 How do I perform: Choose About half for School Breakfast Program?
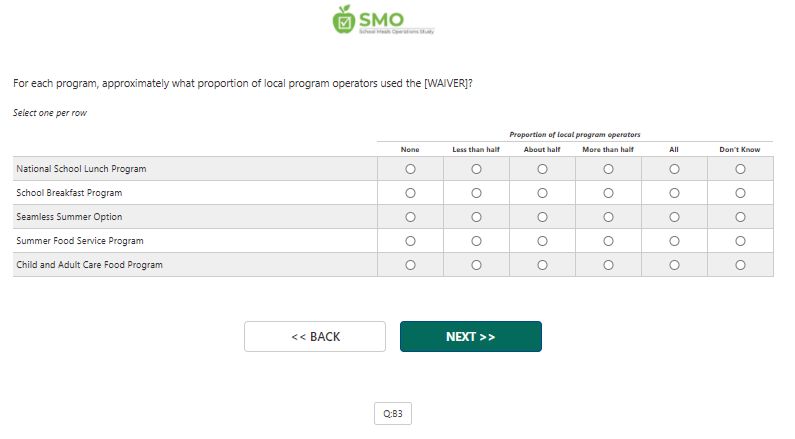point(542,193)
